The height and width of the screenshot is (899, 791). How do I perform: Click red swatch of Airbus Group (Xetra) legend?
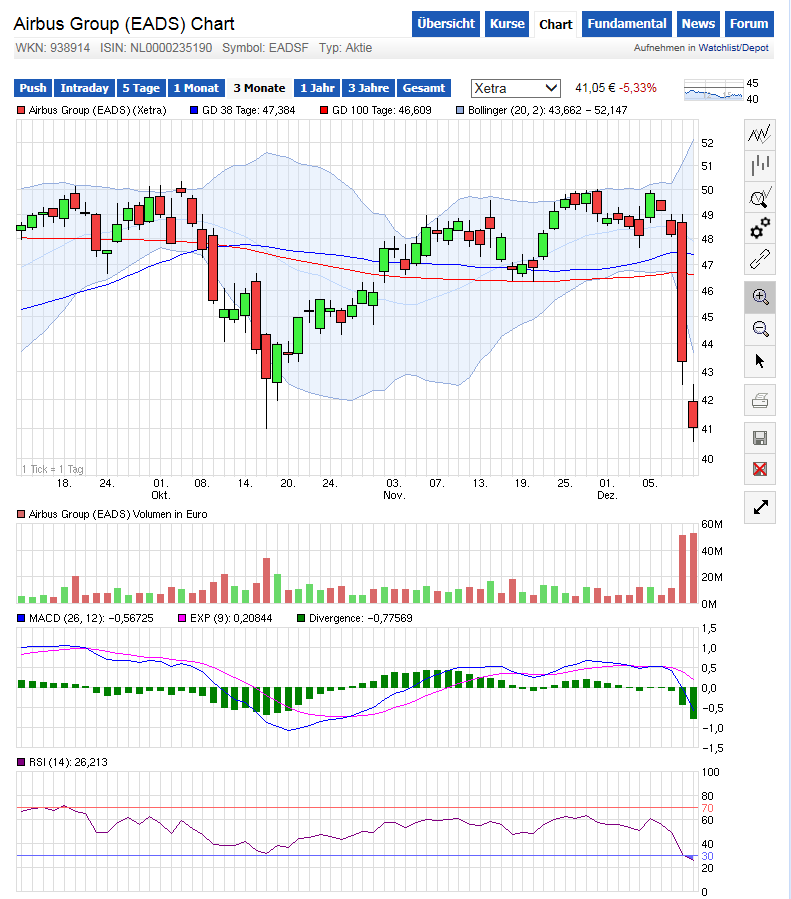pos(21,110)
